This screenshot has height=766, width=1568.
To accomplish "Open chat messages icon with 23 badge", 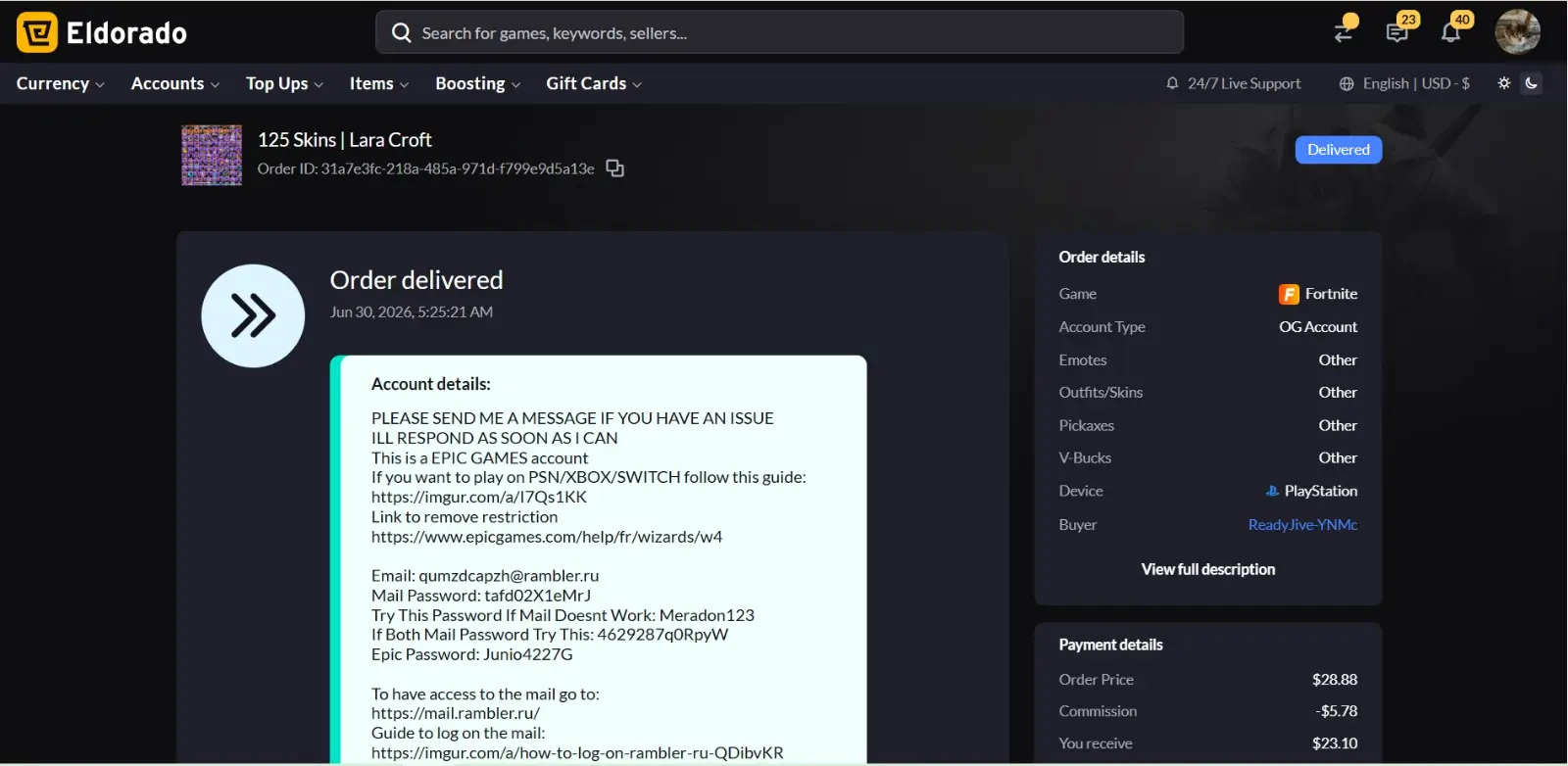I will pos(1398,31).
